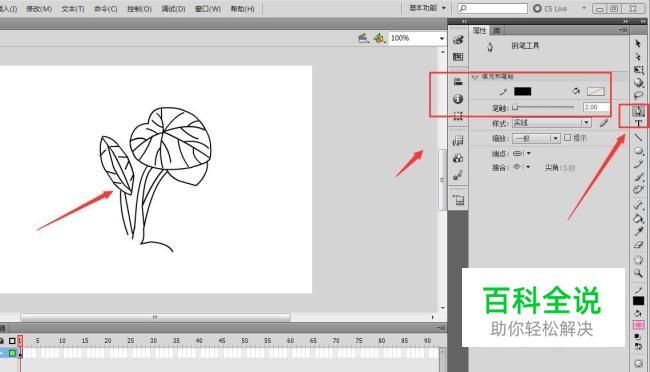The width and height of the screenshot is (650, 372).
Task: Click the Black and White colors icon
Action: click(638, 337)
